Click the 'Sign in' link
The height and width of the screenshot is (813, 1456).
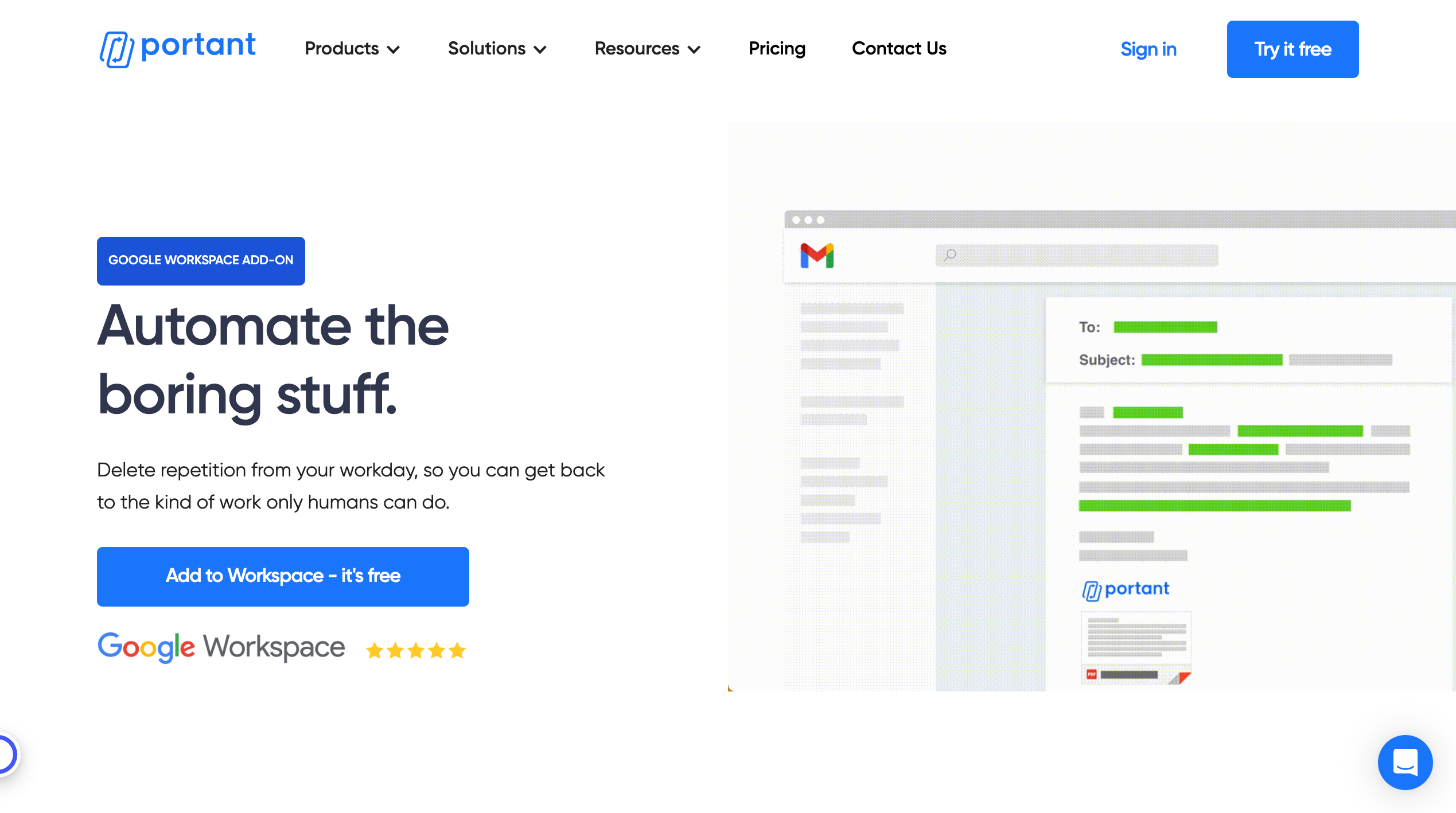pyautogui.click(x=1148, y=48)
